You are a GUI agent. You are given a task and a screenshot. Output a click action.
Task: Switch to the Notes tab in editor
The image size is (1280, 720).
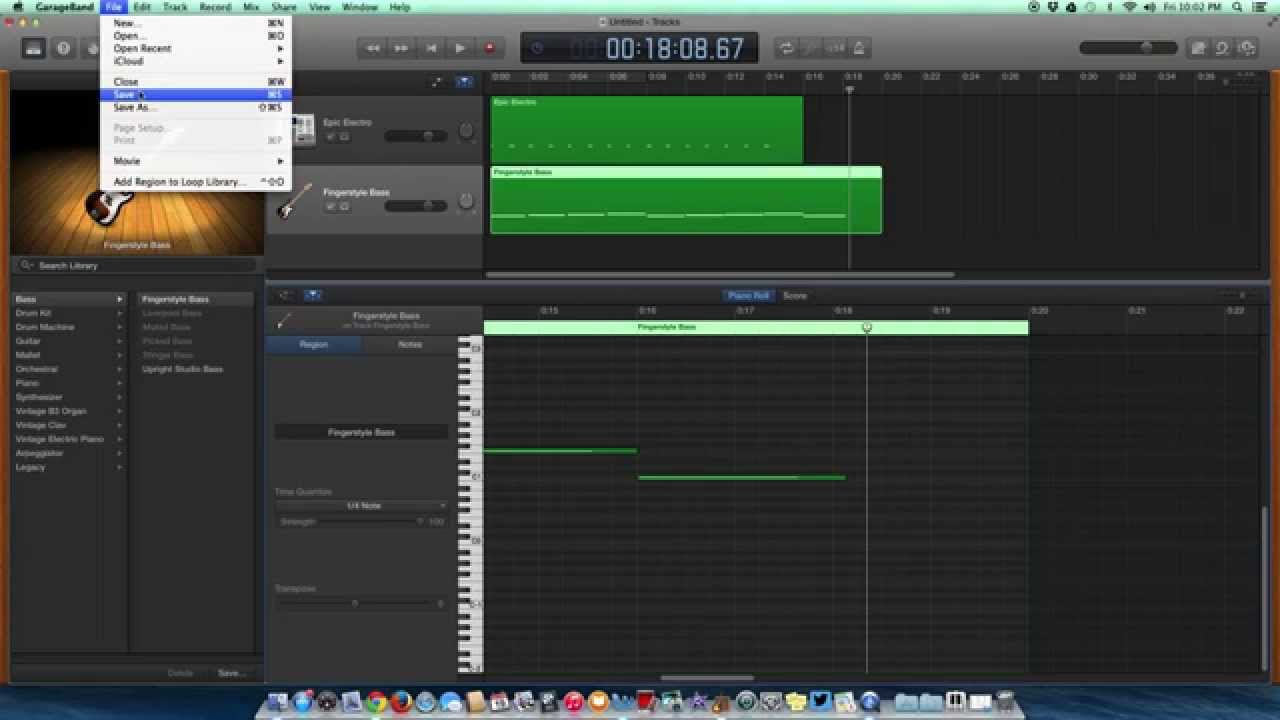click(x=410, y=344)
